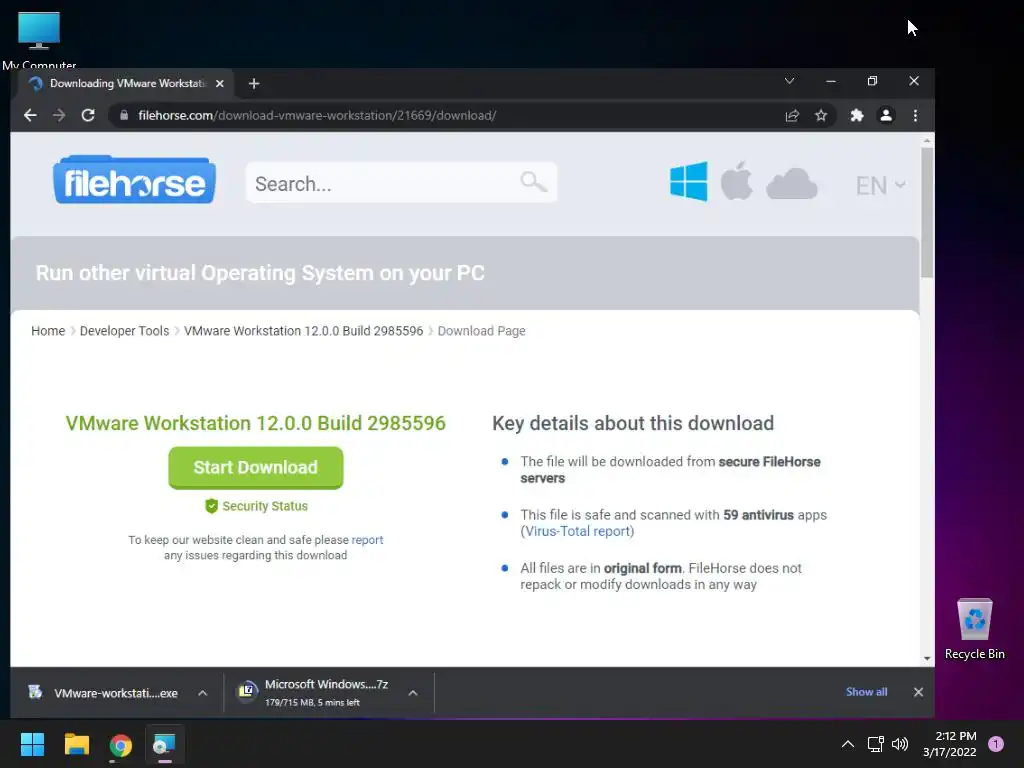Click the scrollbar down arrow
1024x768 pixels.
(x=927, y=659)
